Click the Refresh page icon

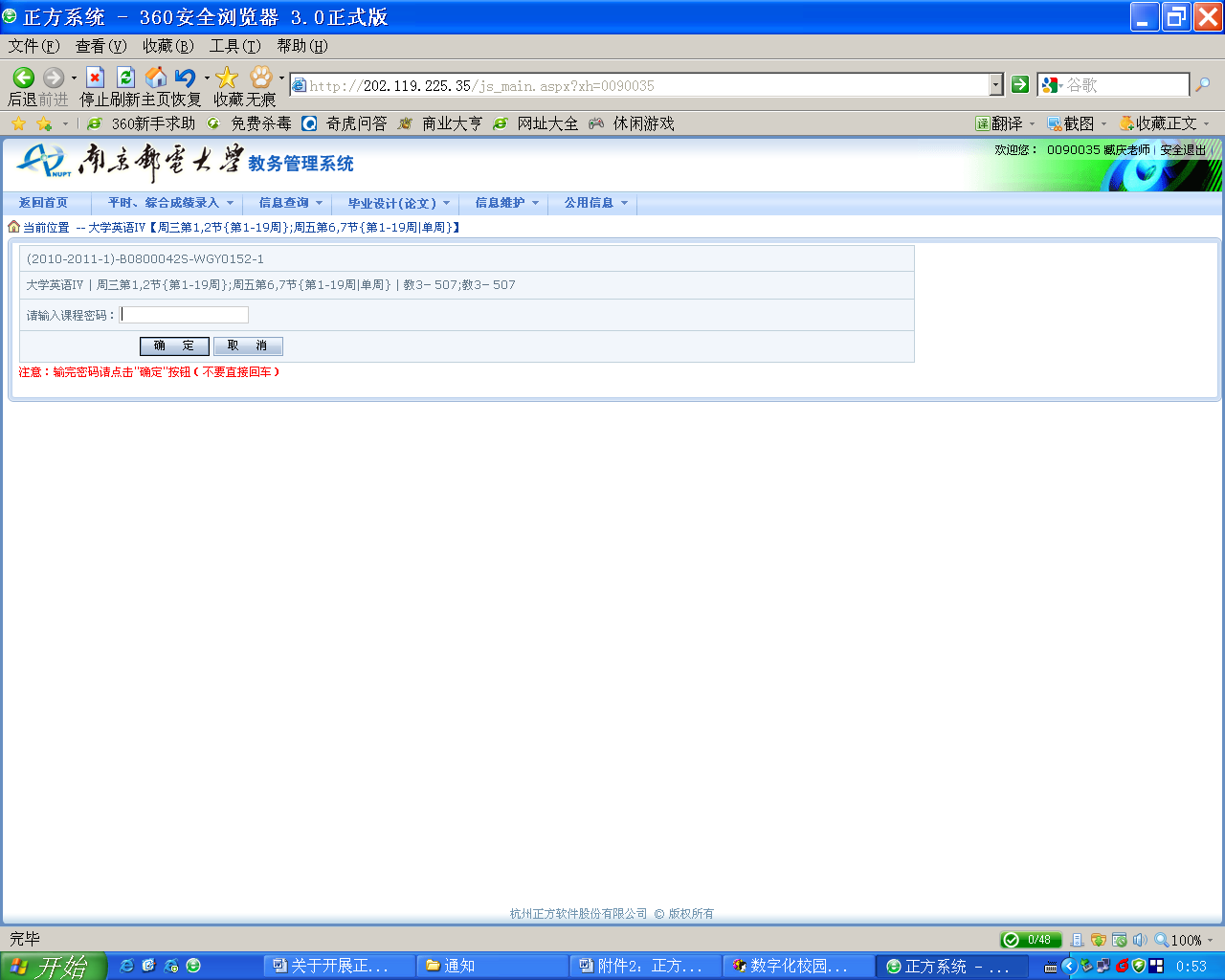[x=125, y=78]
